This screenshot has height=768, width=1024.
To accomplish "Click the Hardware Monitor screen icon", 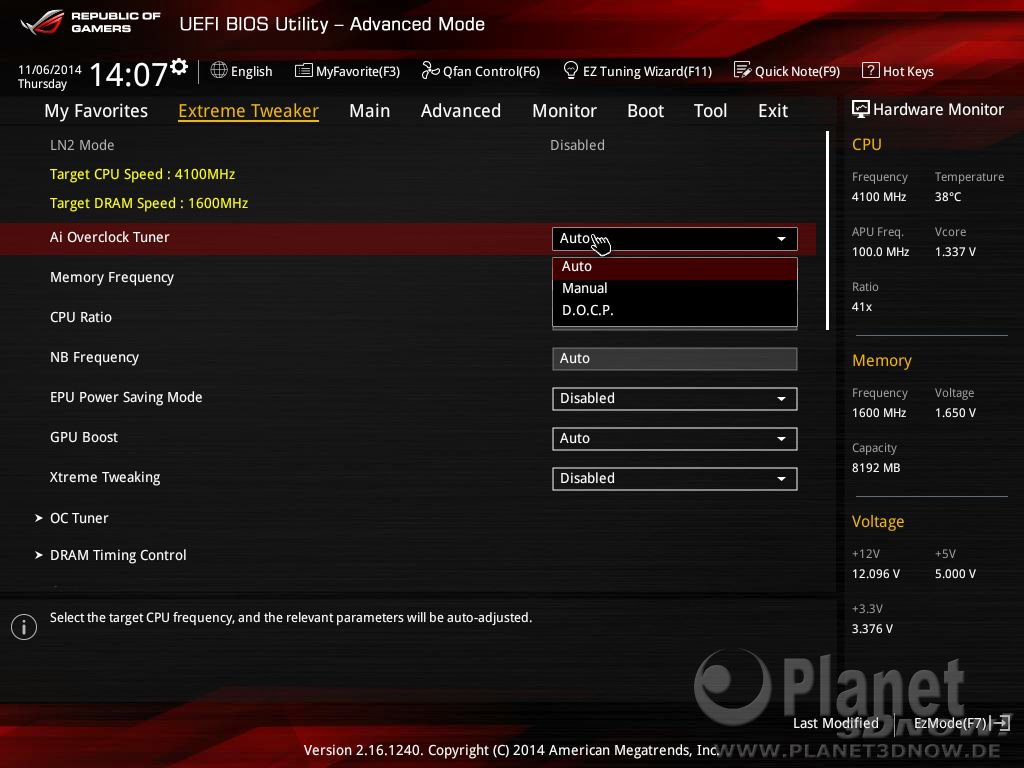I will tap(861, 109).
